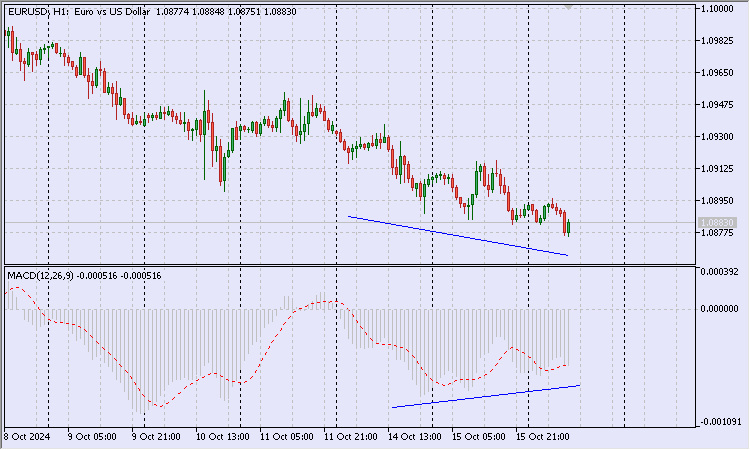Select the current price label 1.08830

pos(716,223)
